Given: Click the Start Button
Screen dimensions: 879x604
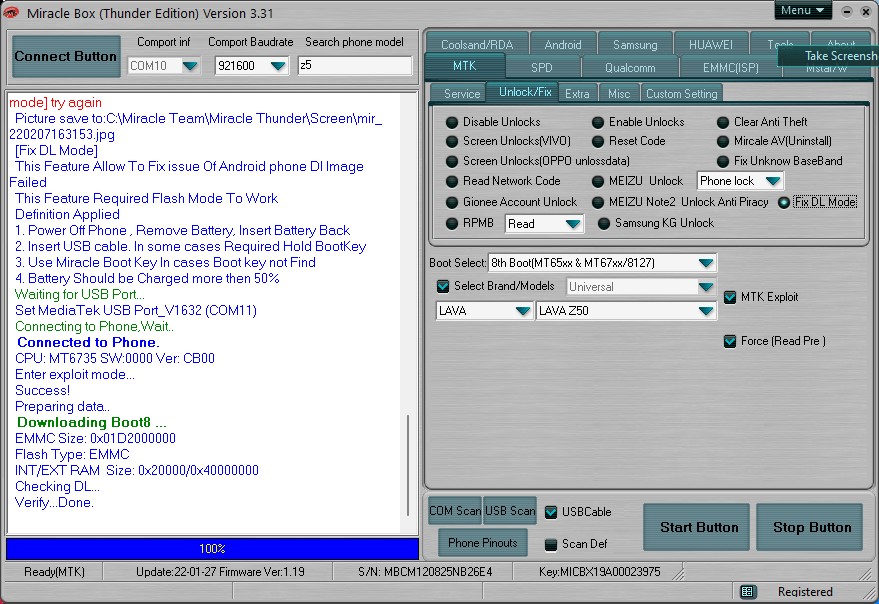Looking at the screenshot, I should [x=696, y=527].
